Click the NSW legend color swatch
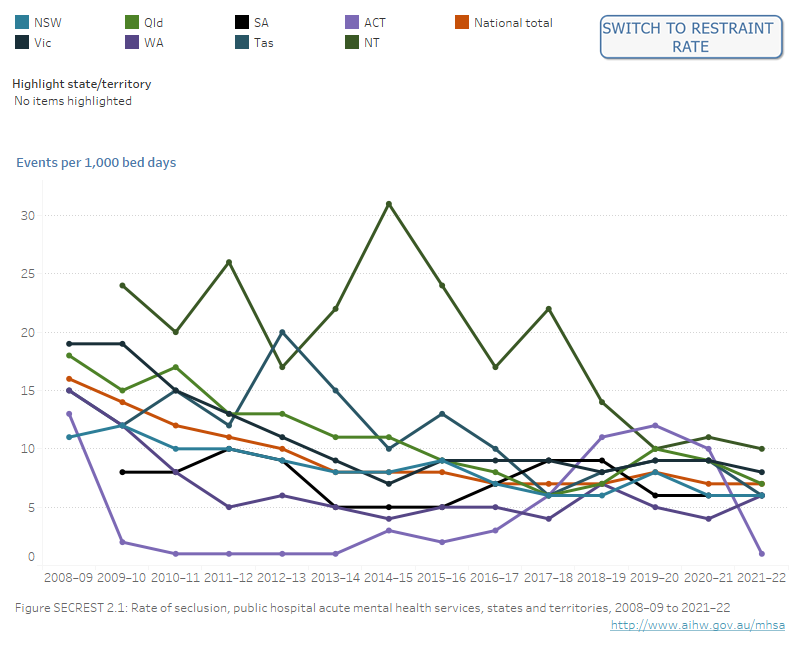Screen dimensions: 800x650 click(22, 22)
